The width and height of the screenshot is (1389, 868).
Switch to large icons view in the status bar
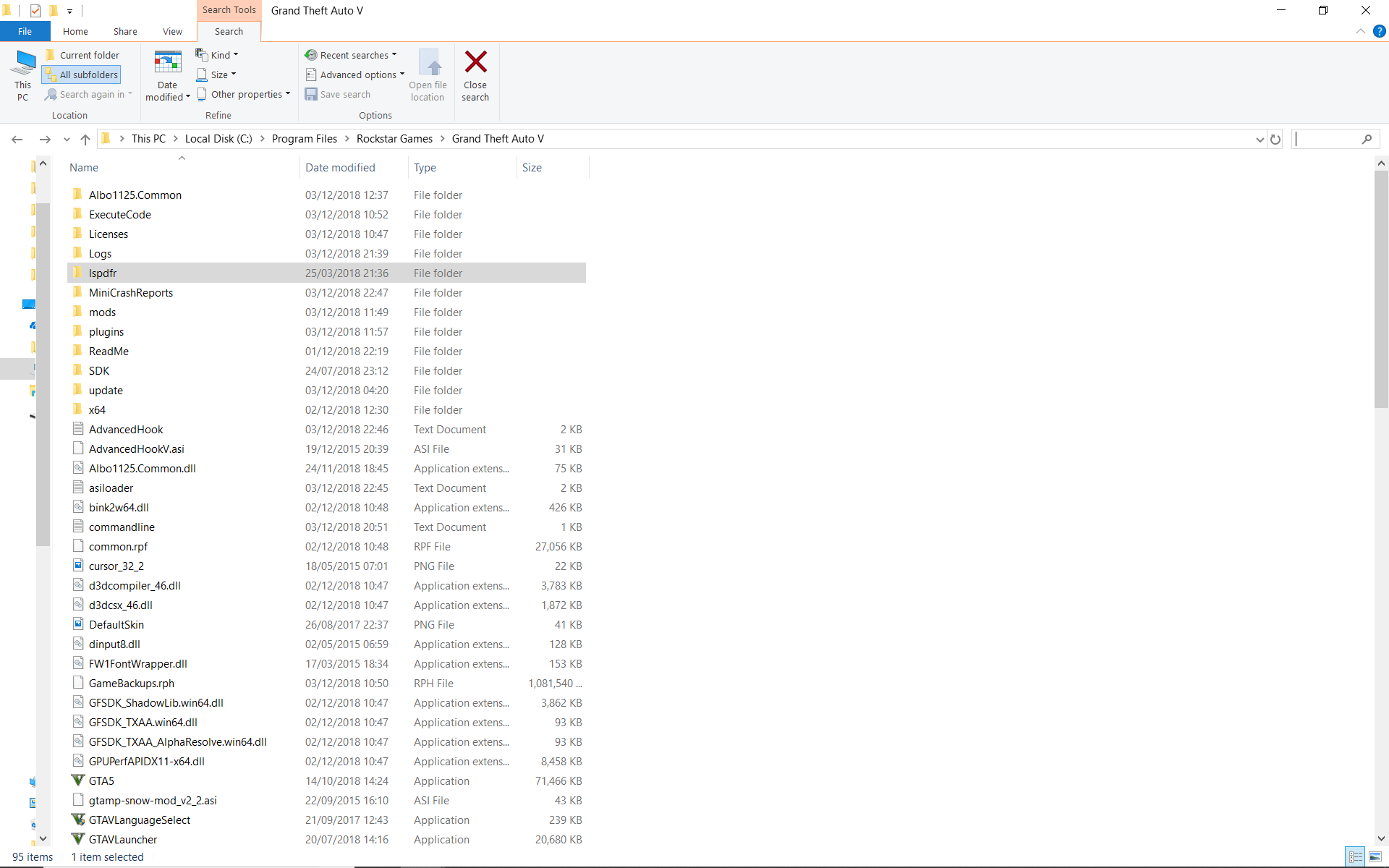[x=1375, y=857]
